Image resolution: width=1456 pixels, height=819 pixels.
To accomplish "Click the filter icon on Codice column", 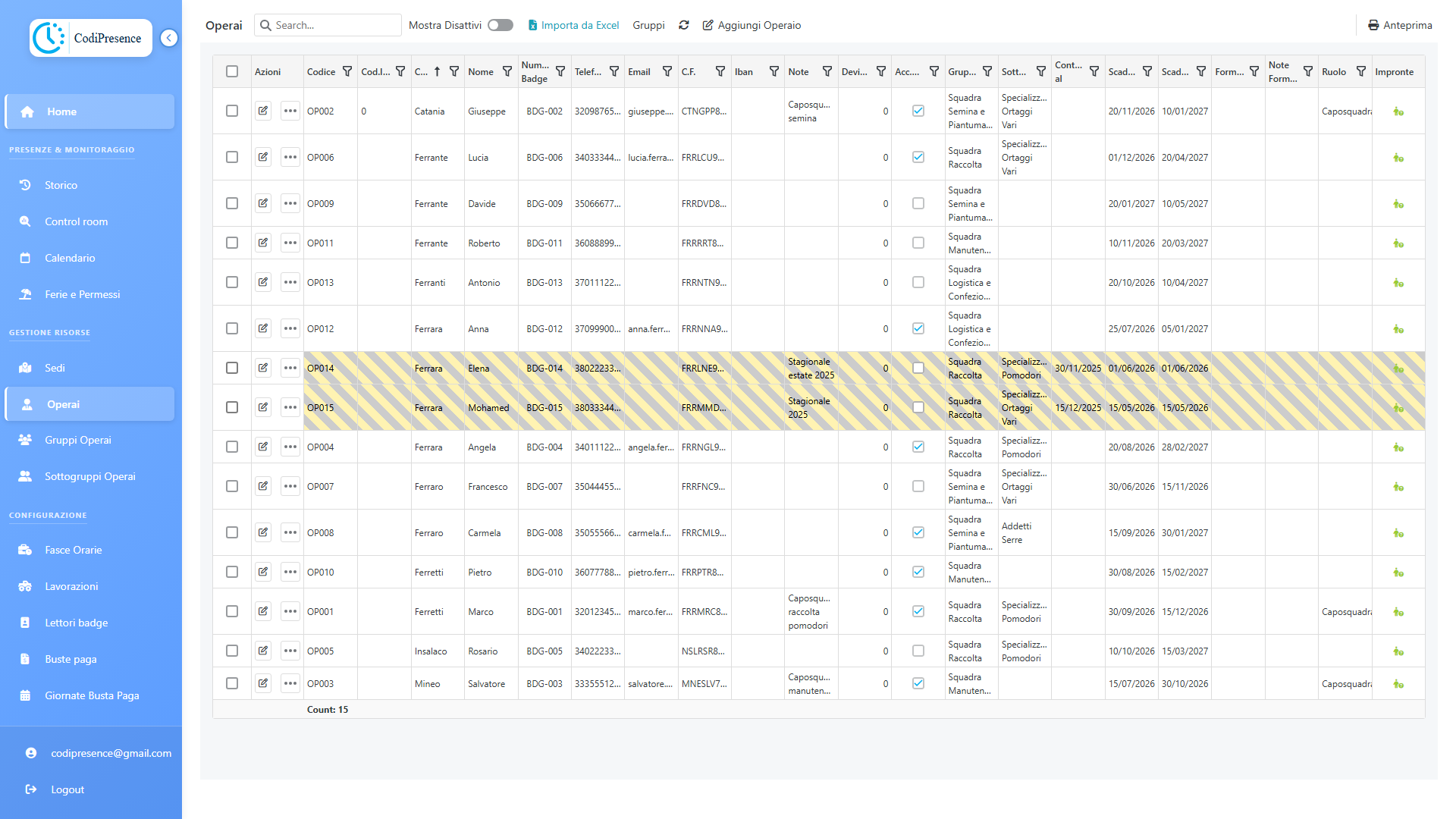I will 347,71.
